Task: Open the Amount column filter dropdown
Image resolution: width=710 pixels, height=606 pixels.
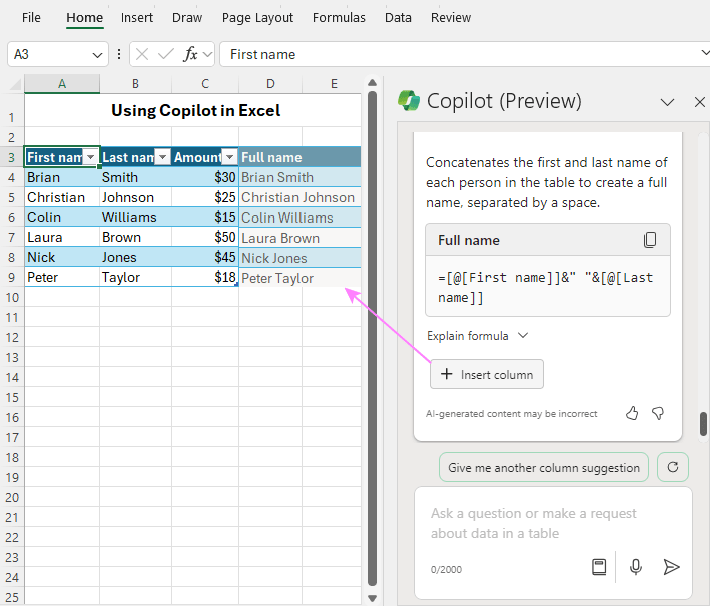Action: pyautogui.click(x=230, y=157)
